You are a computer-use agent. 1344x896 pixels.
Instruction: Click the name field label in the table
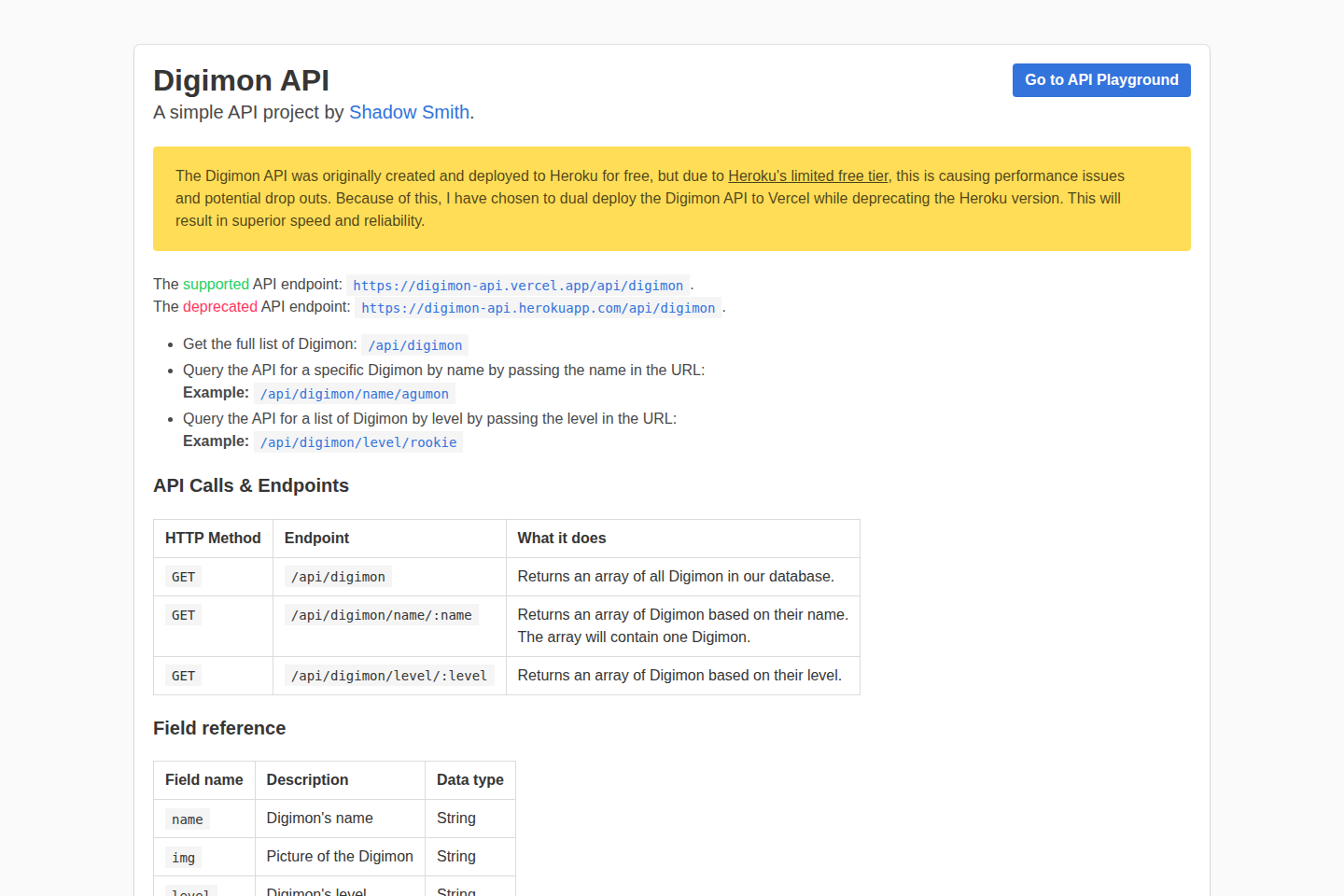pos(187,819)
